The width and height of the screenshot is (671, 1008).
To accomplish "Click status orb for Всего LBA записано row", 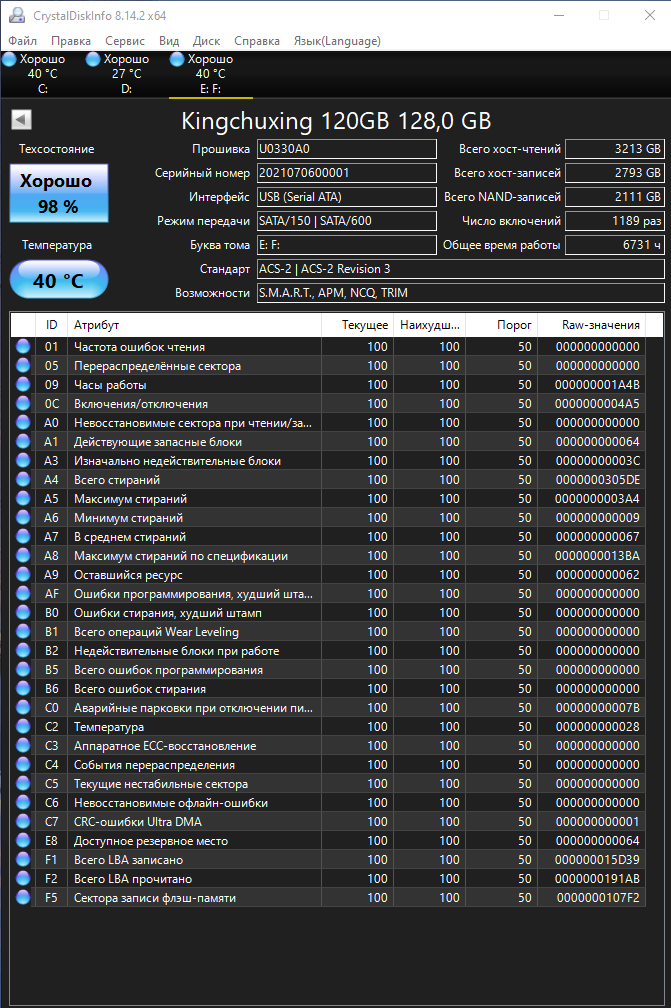I will (x=23, y=860).
